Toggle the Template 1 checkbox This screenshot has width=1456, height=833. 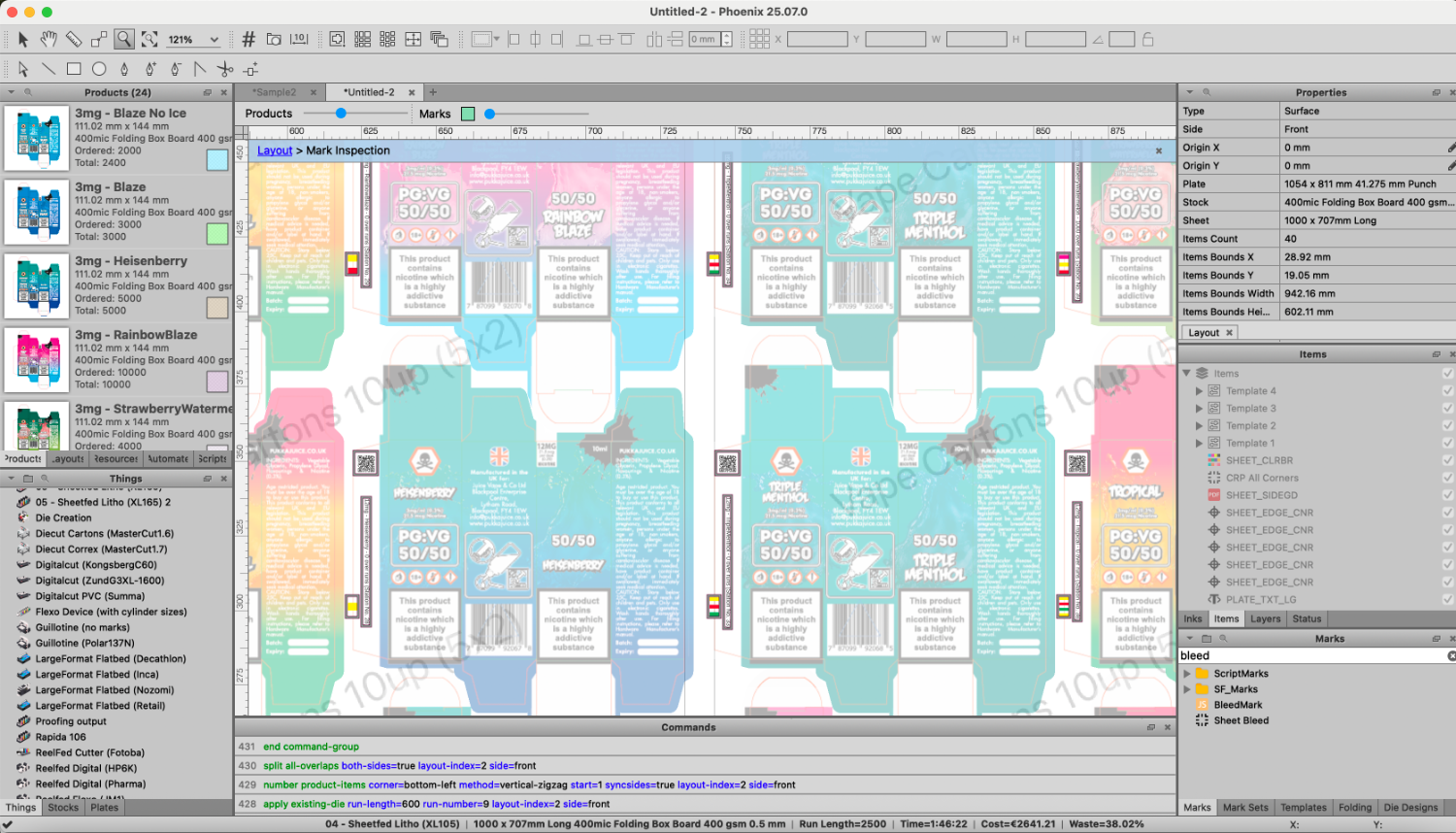(1447, 444)
